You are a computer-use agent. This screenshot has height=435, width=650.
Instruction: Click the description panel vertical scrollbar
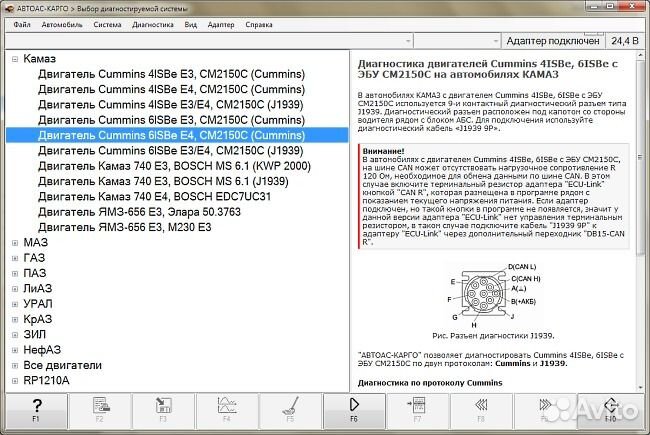641,220
